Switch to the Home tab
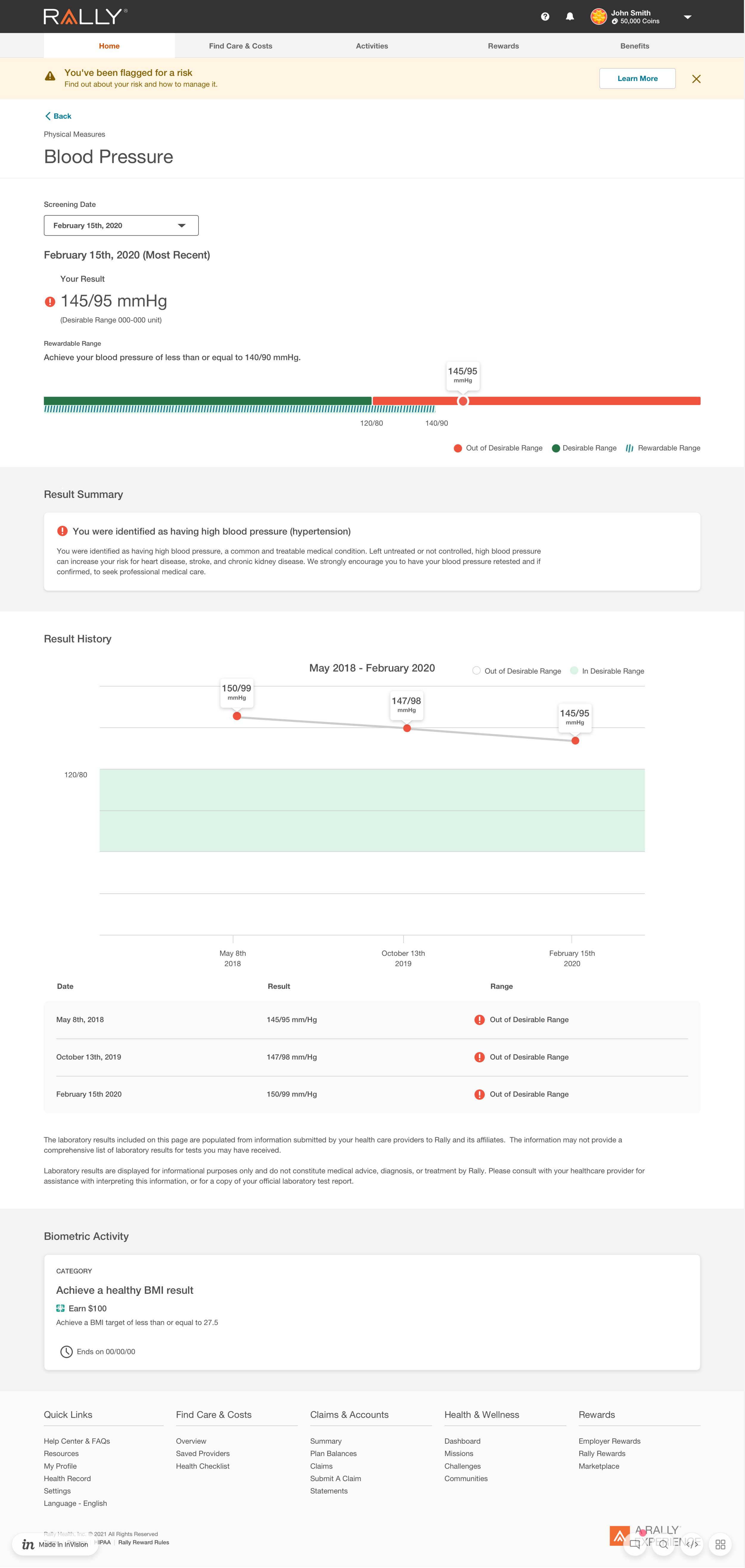Screen dimensions: 745x1568 click(x=109, y=46)
